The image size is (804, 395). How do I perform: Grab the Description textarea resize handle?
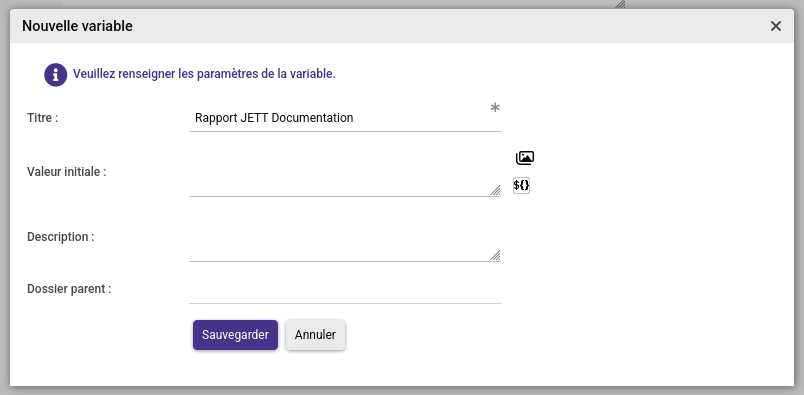[x=495, y=255]
